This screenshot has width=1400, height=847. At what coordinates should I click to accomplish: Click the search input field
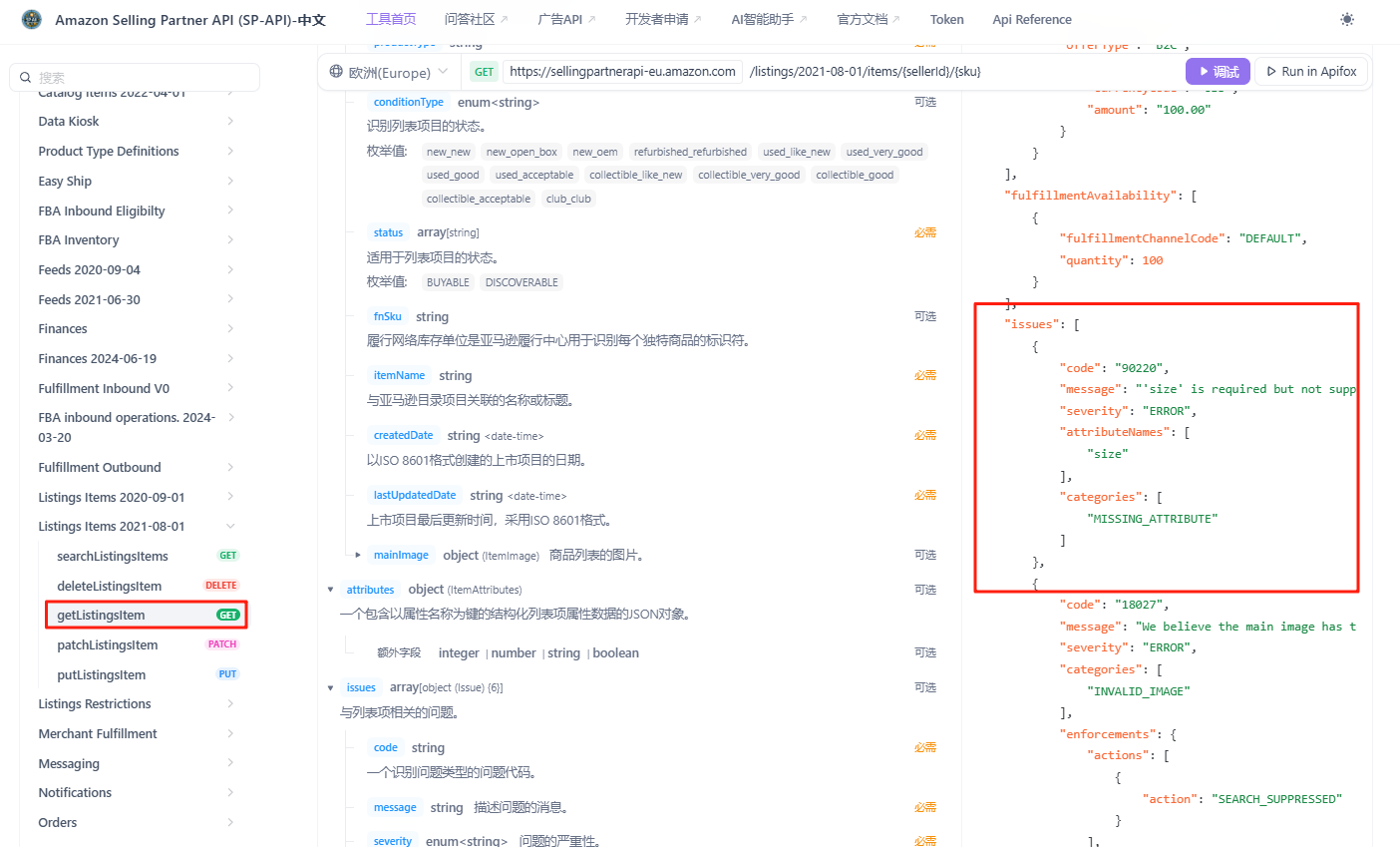pyautogui.click(x=135, y=77)
